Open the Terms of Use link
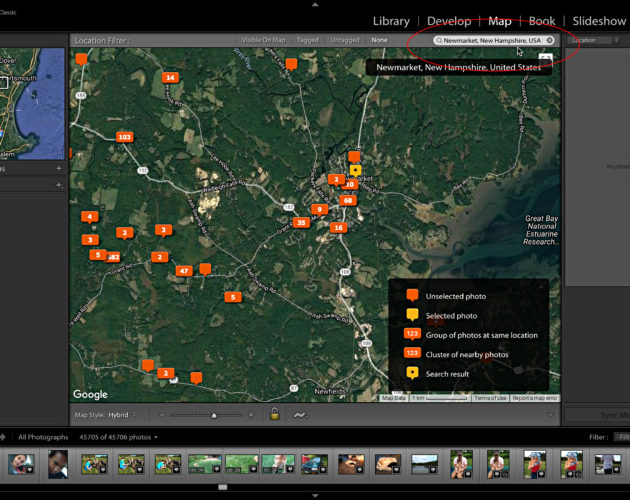The height and width of the screenshot is (500, 630). [x=490, y=398]
